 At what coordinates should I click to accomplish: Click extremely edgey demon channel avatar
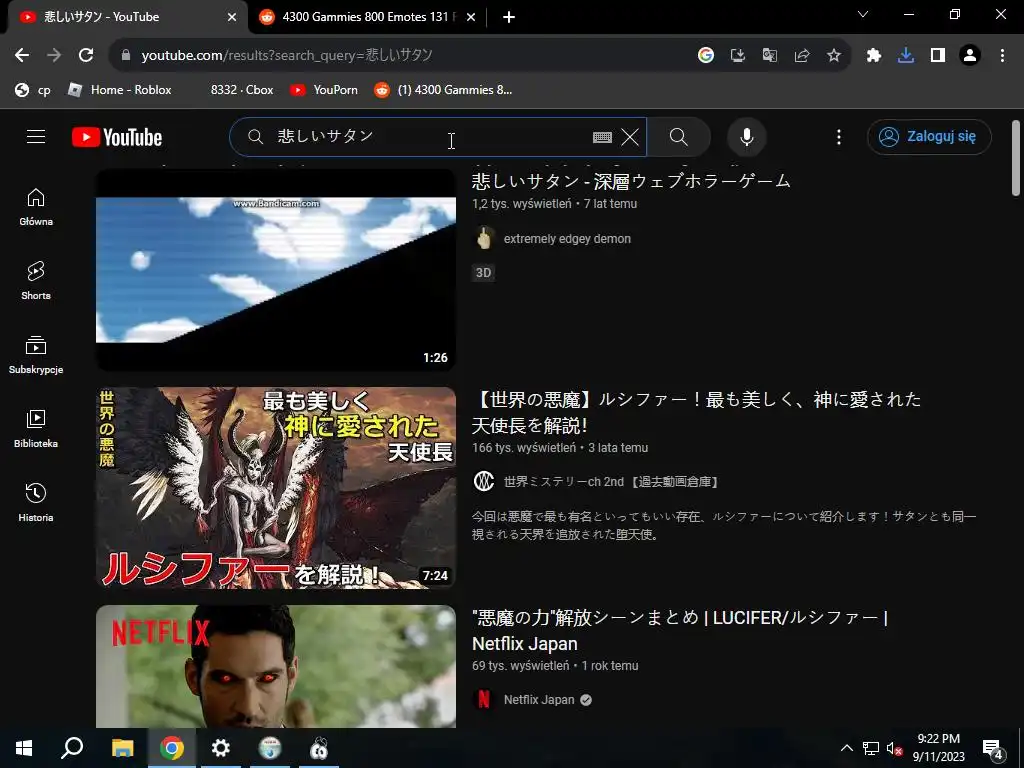click(483, 238)
